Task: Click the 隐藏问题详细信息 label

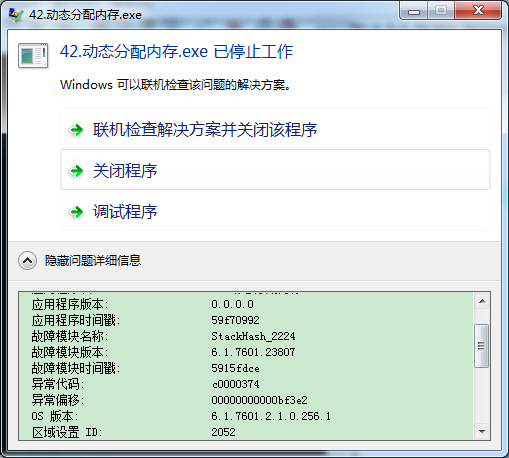Action: click(93, 261)
